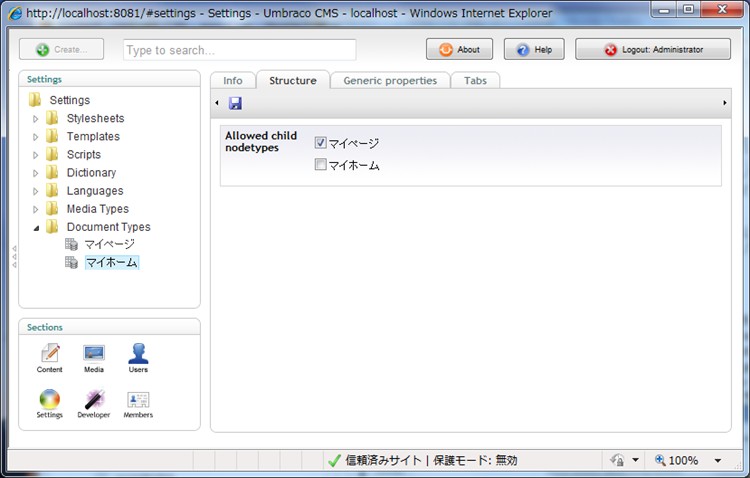This screenshot has width=750, height=478.
Task: Open the zoom level dropdown arrow
Action: click(x=717, y=460)
